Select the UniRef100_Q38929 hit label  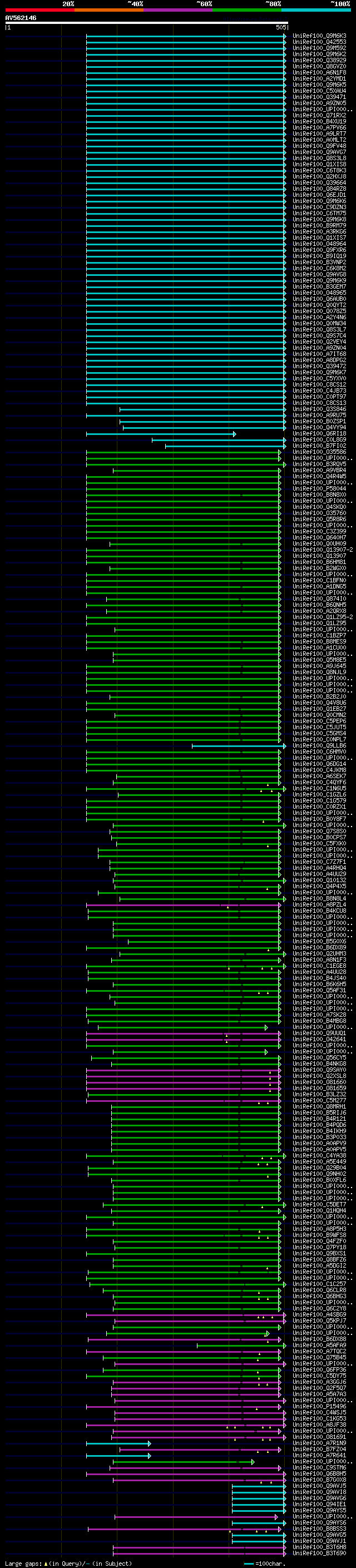pos(319,60)
